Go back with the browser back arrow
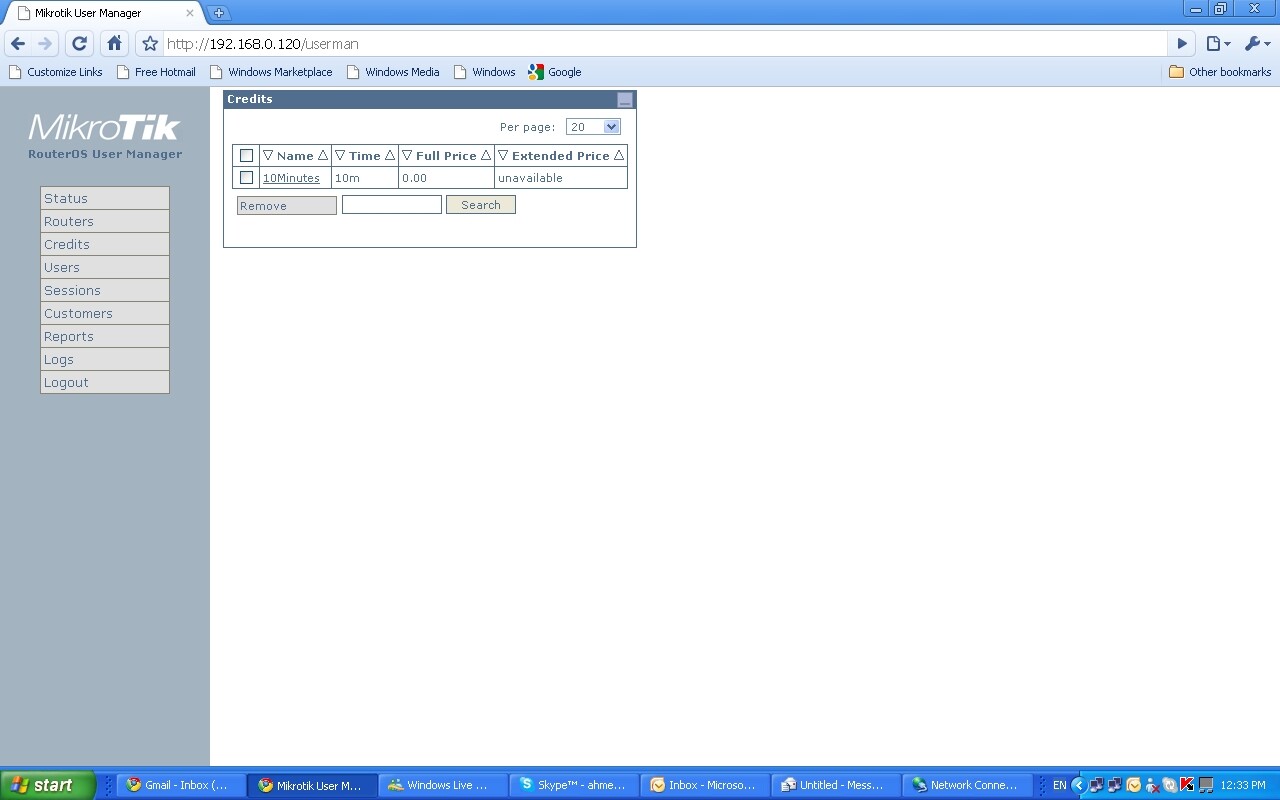This screenshot has height=800, width=1280. (x=18, y=44)
